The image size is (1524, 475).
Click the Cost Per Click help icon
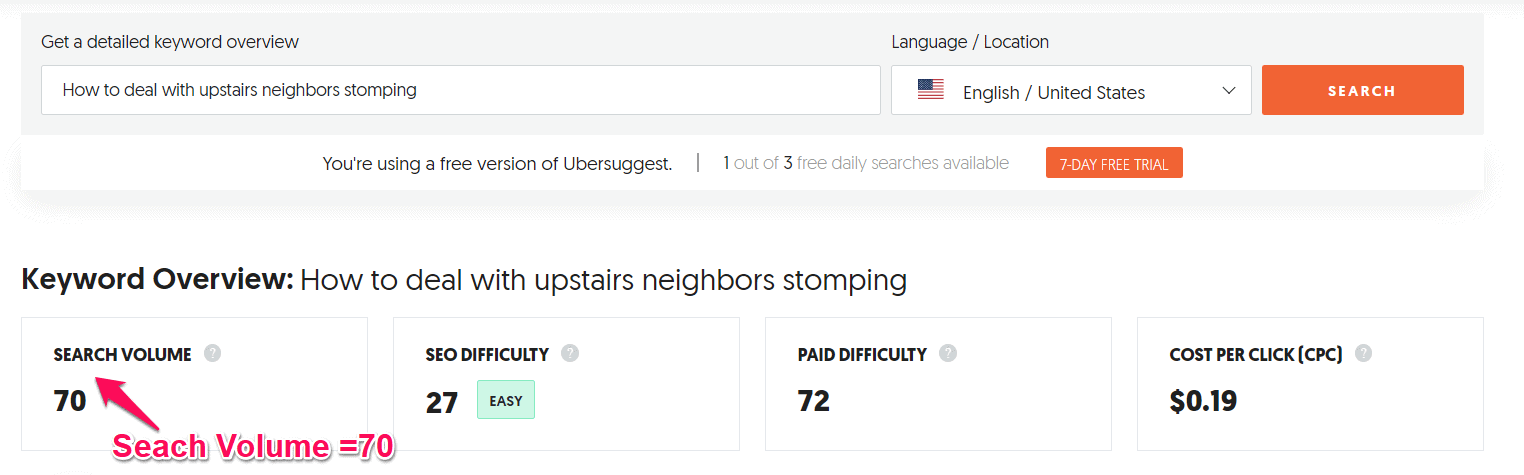click(1363, 353)
